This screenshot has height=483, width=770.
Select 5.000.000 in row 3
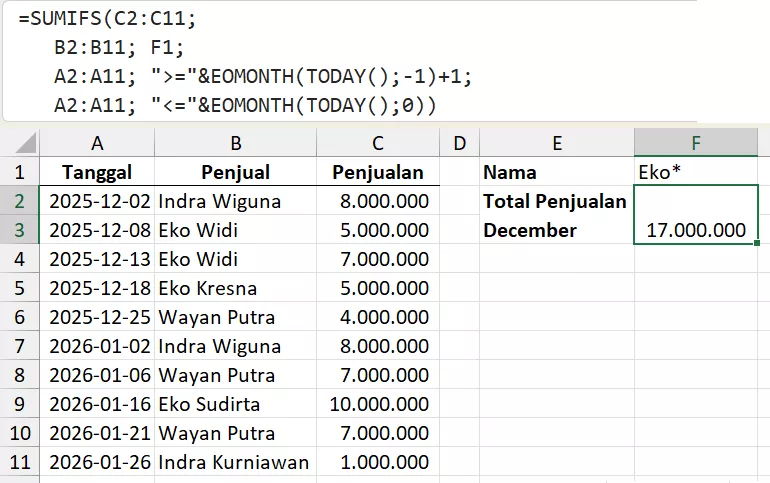click(x=378, y=230)
